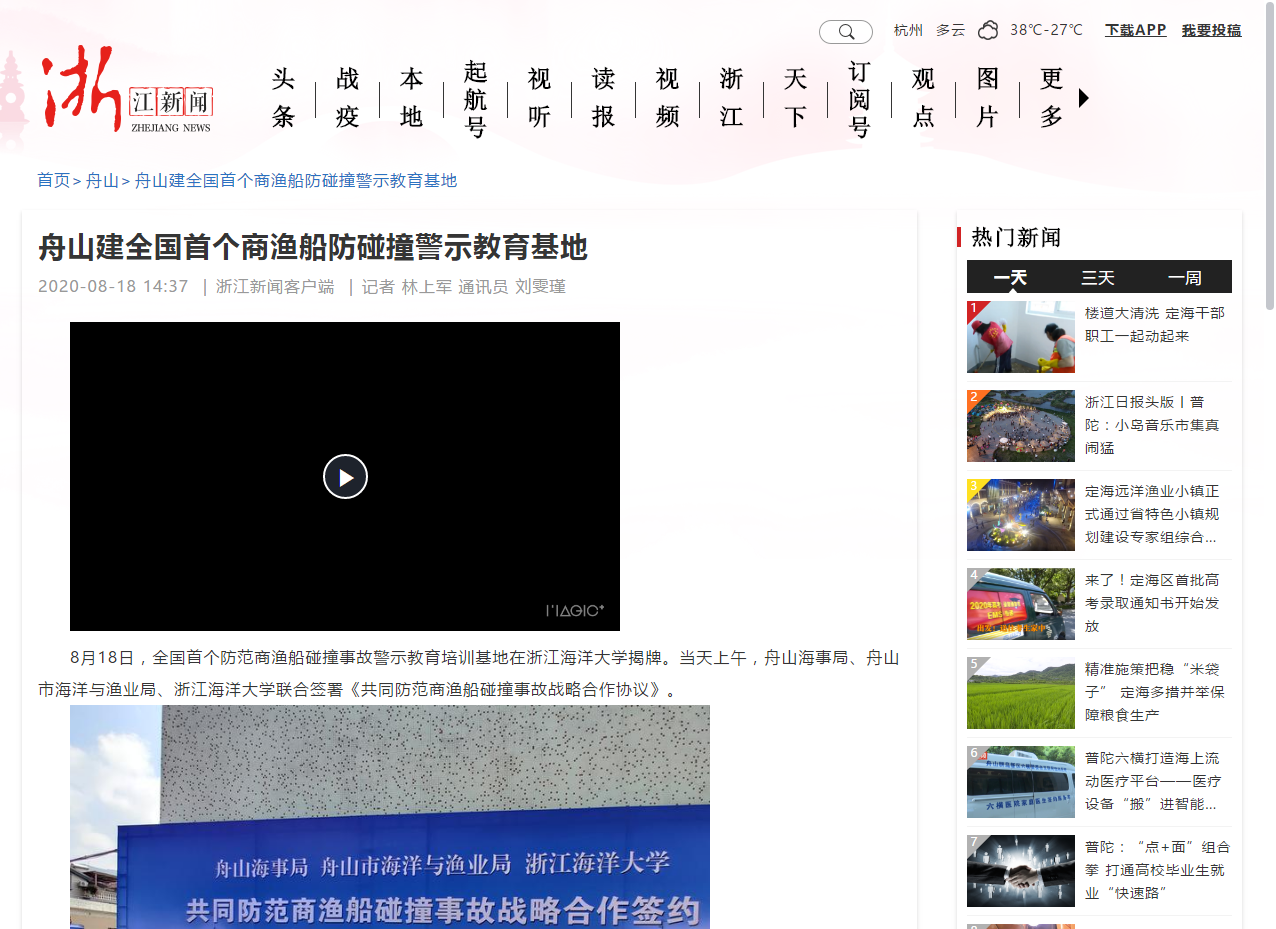Open the 观点 navigation menu
Screen dimensions: 1276x929
point(924,98)
